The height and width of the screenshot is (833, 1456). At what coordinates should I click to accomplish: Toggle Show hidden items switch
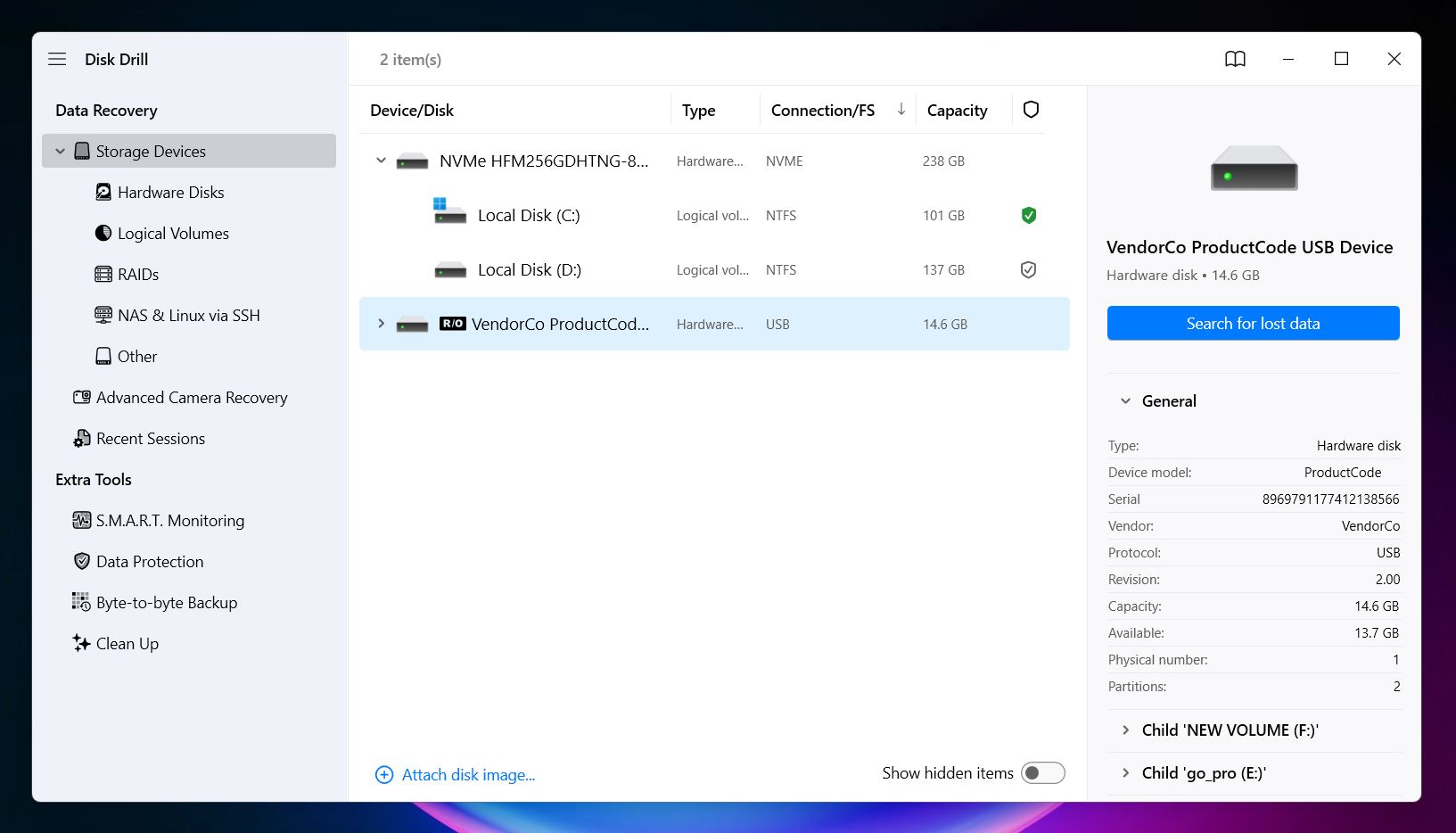(x=1043, y=773)
